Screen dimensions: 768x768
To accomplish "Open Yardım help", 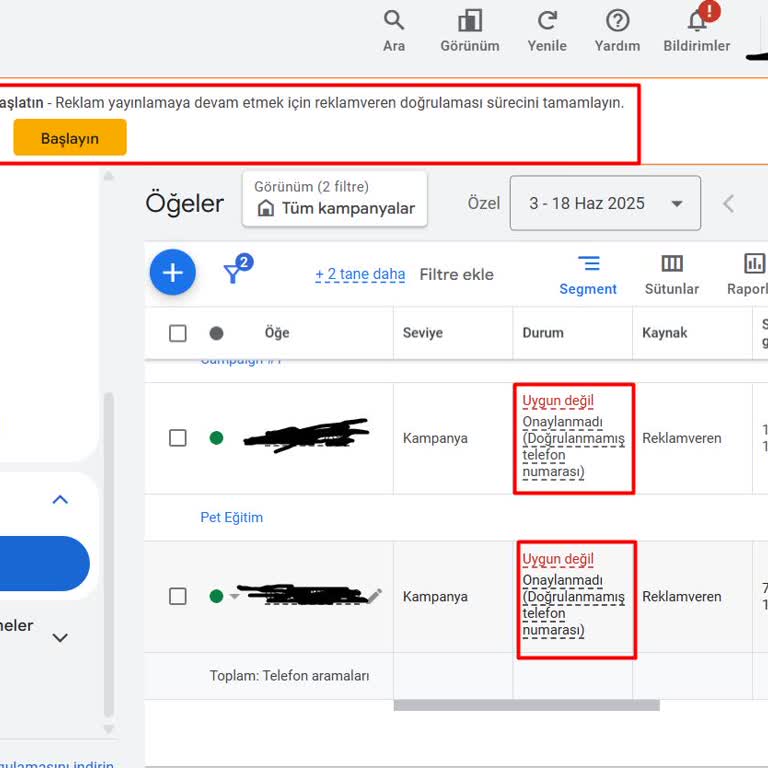I will click(617, 30).
